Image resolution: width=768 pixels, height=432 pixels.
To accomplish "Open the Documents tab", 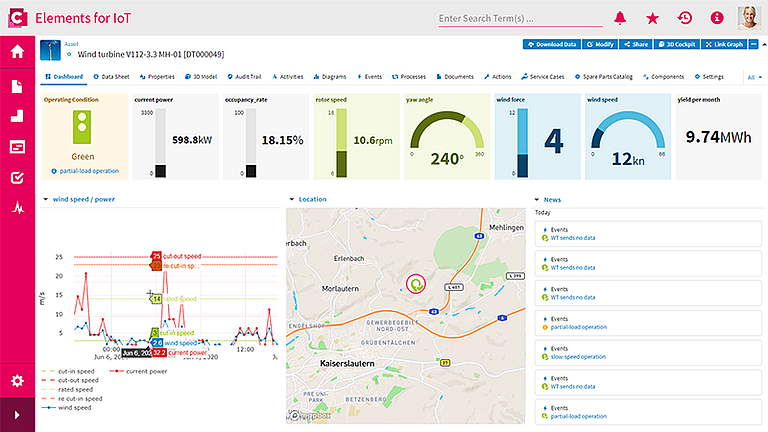I will (455, 77).
